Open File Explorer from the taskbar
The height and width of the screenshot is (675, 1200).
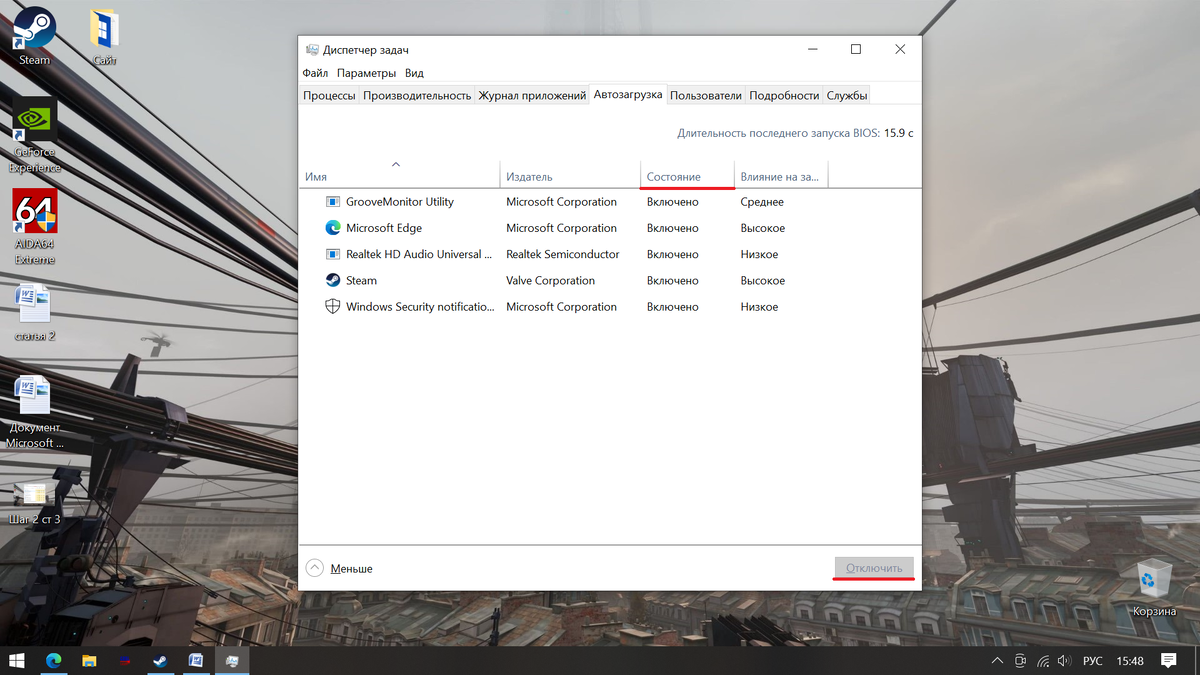tap(89, 661)
